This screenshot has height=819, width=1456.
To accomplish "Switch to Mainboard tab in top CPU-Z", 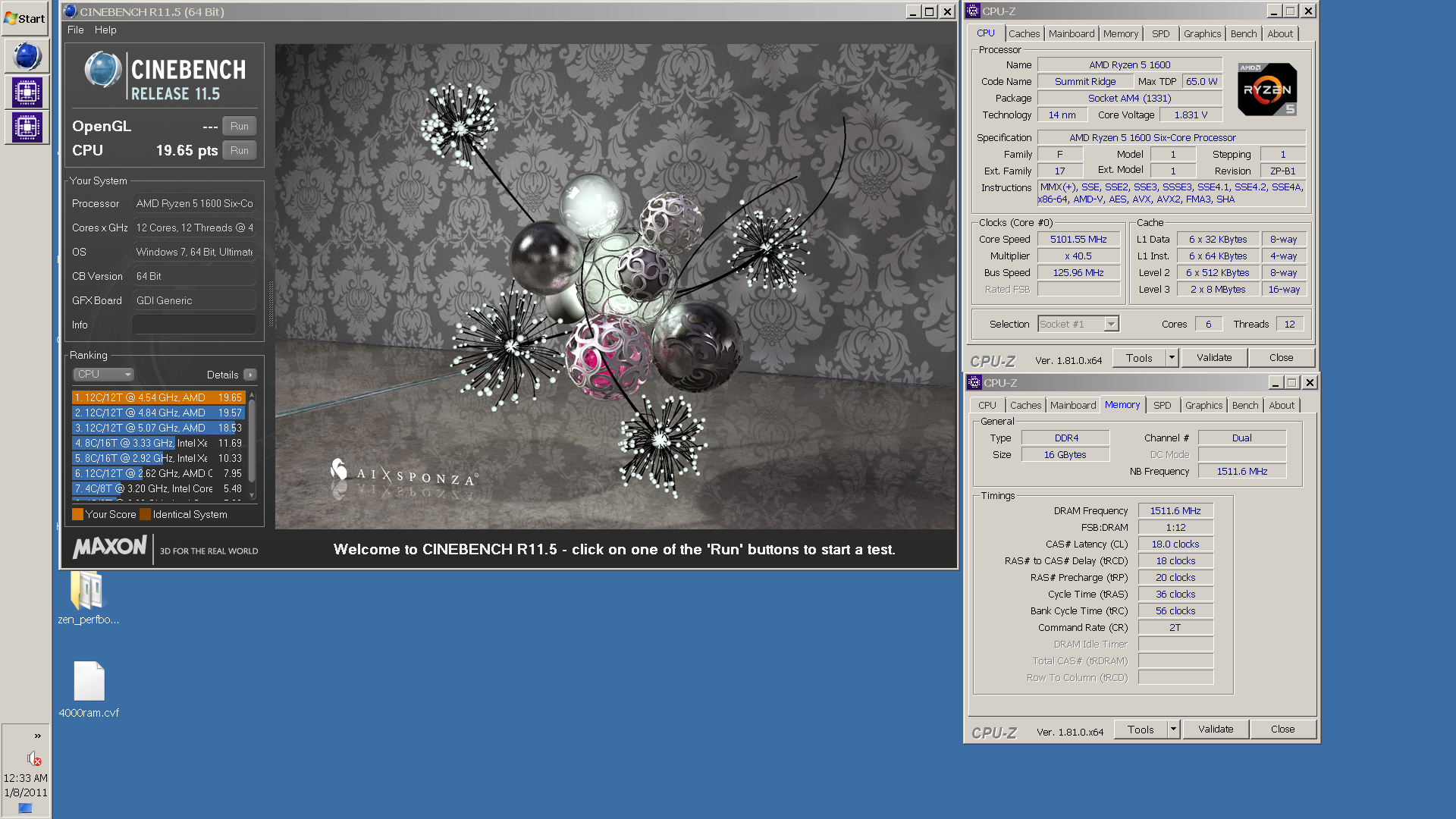I will pyautogui.click(x=1072, y=34).
